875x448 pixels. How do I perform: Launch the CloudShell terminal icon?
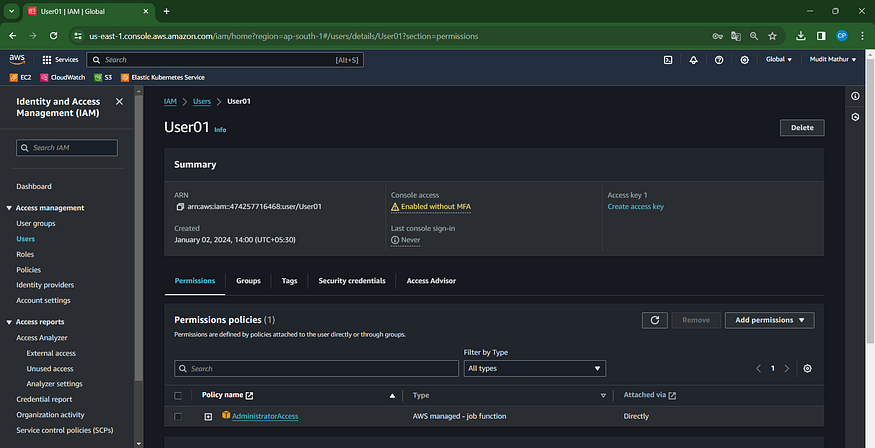pos(667,60)
